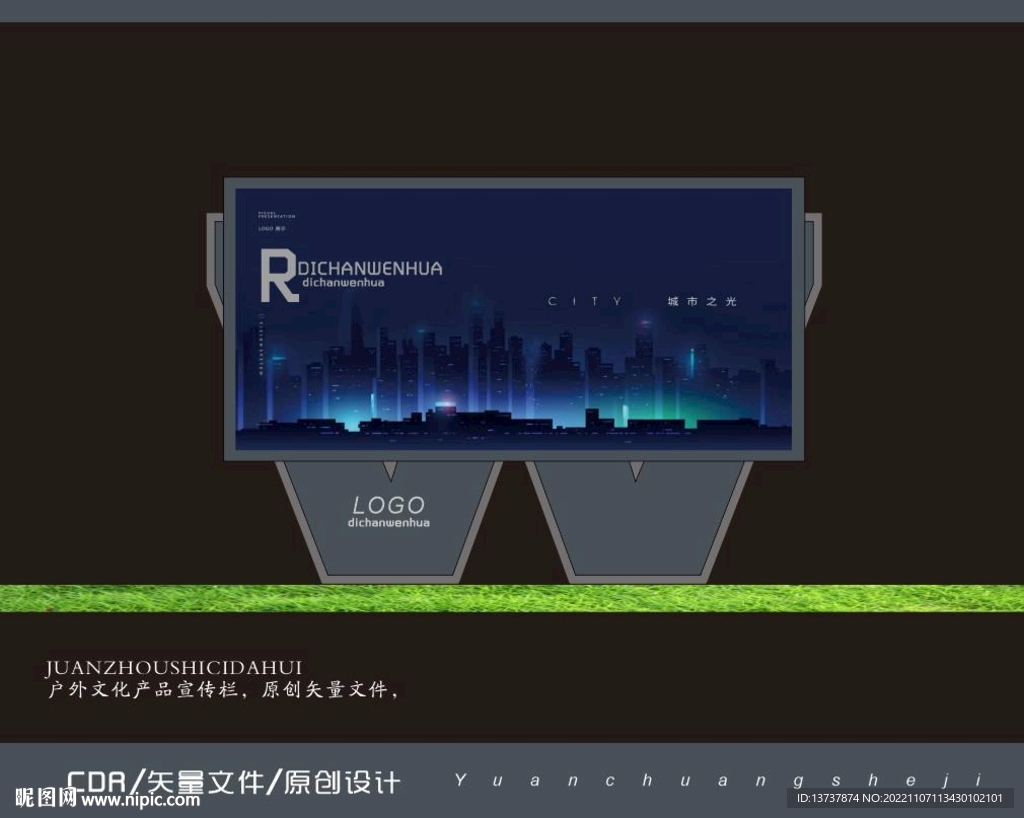Image resolution: width=1024 pixels, height=818 pixels.
Task: Click the large R letter on the billboard
Action: (280, 275)
